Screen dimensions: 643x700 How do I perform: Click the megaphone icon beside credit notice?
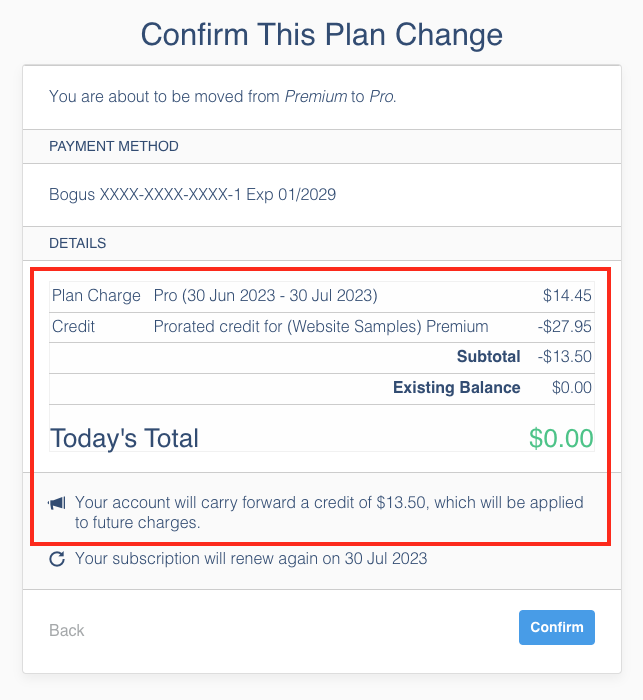click(x=57, y=502)
